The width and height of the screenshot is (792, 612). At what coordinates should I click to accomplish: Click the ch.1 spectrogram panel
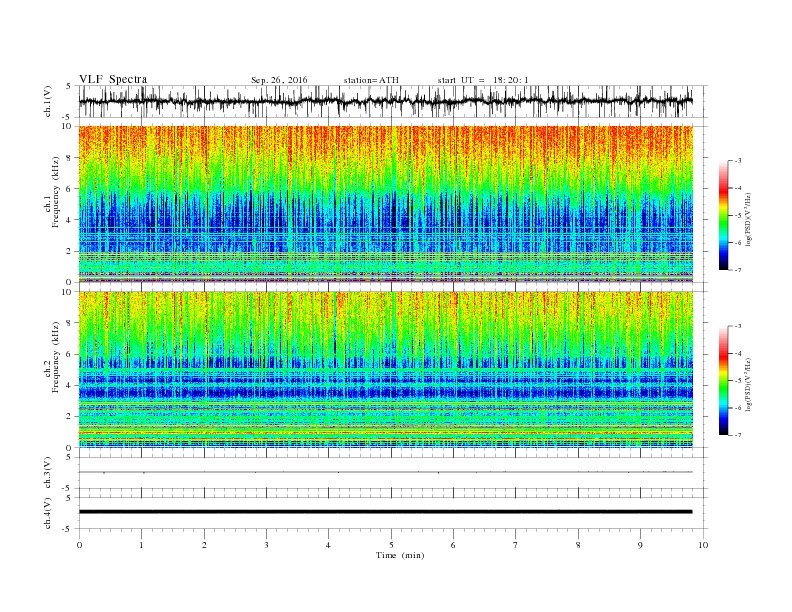click(x=386, y=204)
